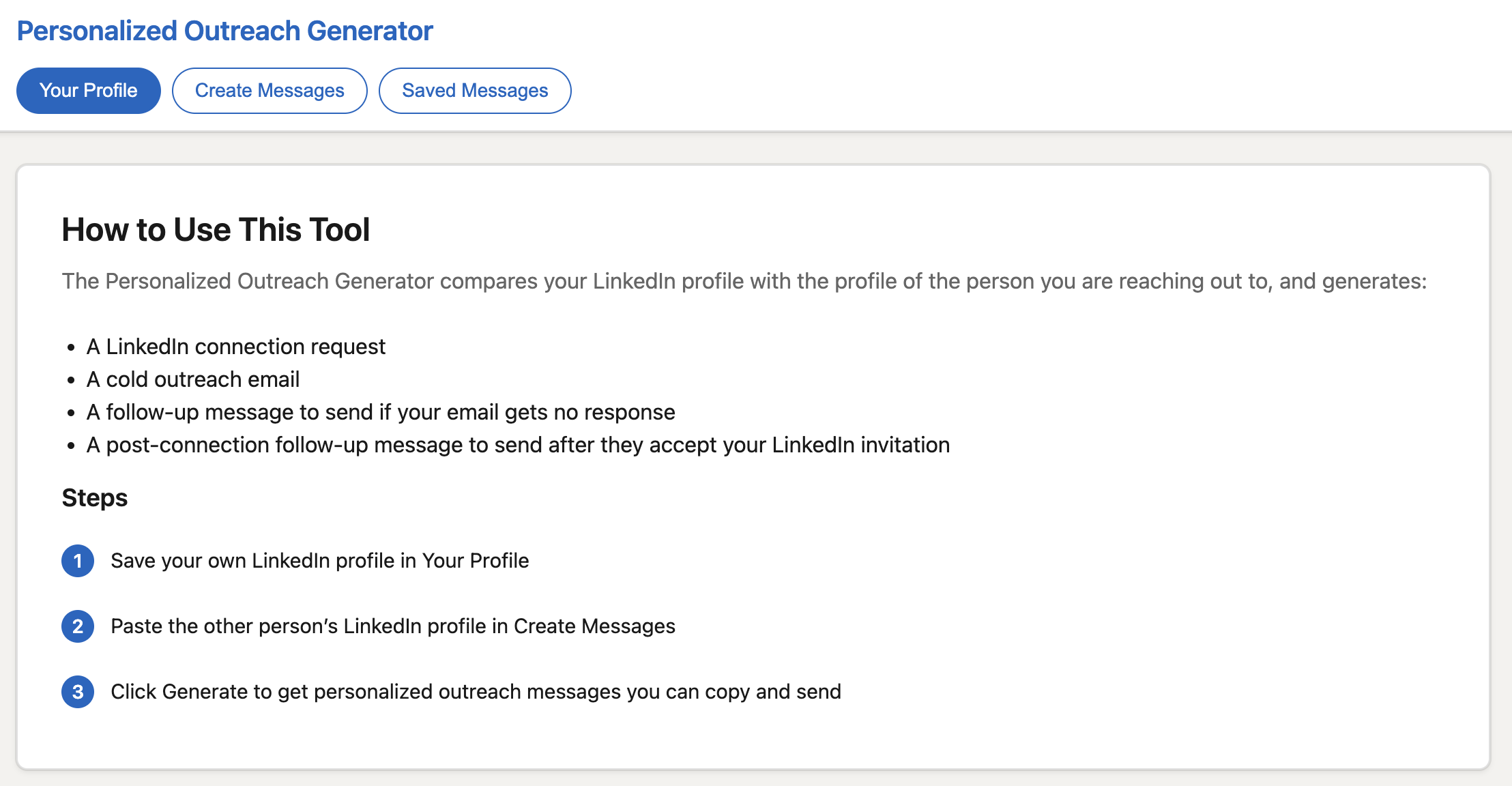The width and height of the screenshot is (1512, 786).
Task: Select the LinkedIn connection request bullet item
Action: [235, 346]
